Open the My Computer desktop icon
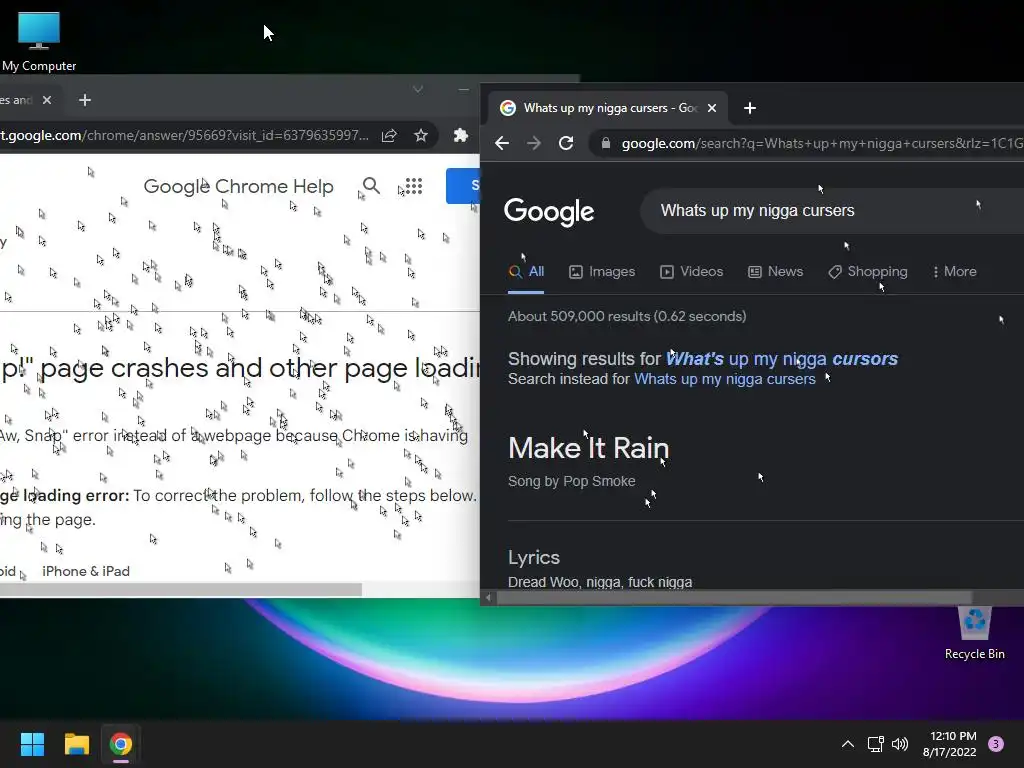The width and height of the screenshot is (1024, 768). [39, 40]
